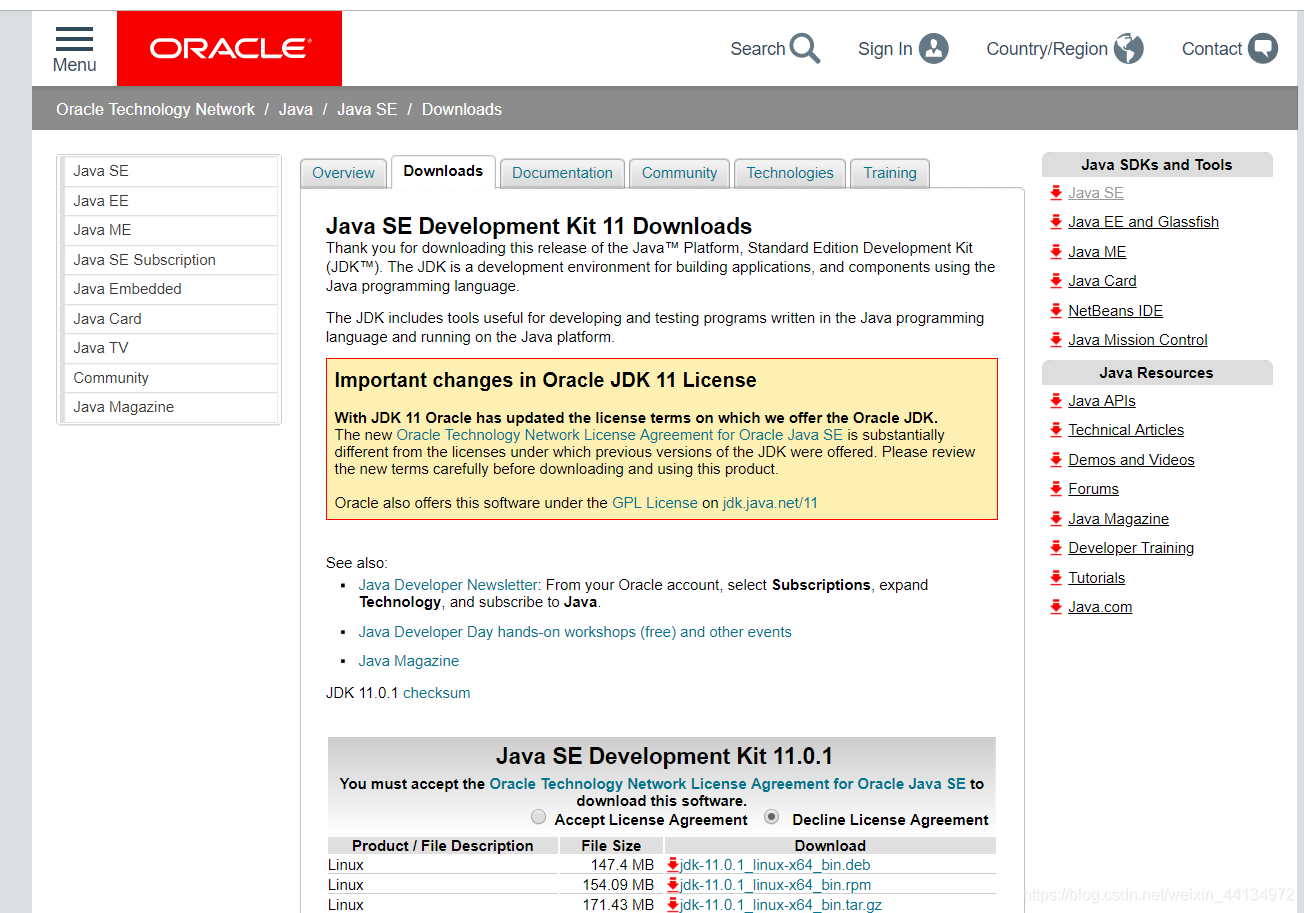Image resolution: width=1304 pixels, height=913 pixels.
Task: Open Java Developer Newsletter link
Action: coord(448,585)
